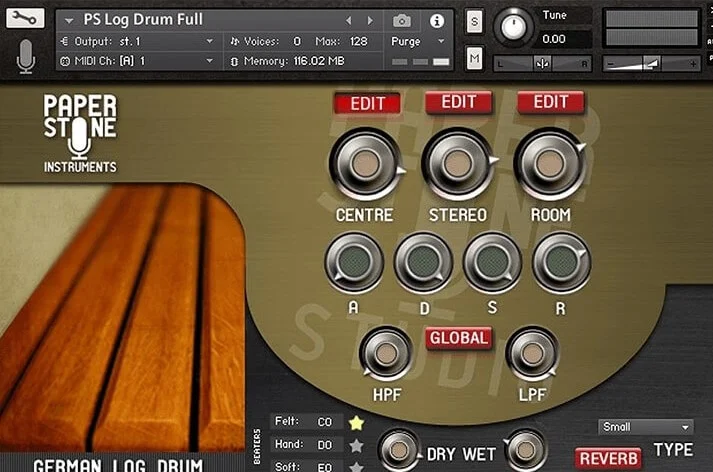The image size is (713, 472).
Task: Toggle the Soft beater star
Action: [x=356, y=467]
